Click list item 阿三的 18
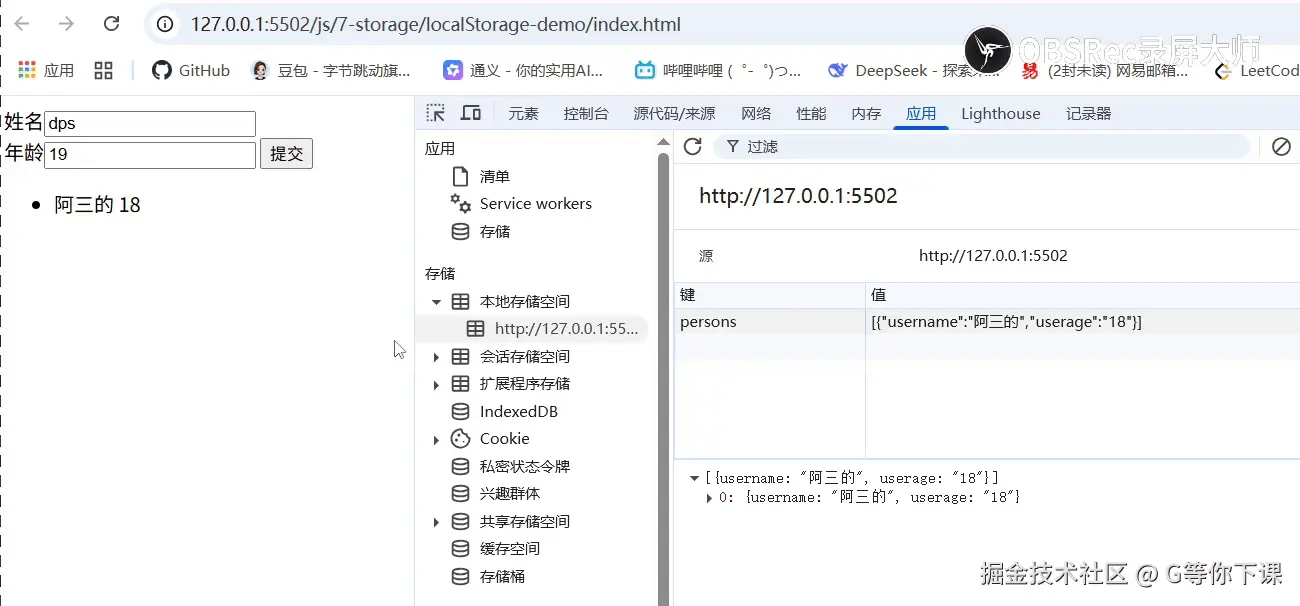The width and height of the screenshot is (1300, 606). coord(97,205)
